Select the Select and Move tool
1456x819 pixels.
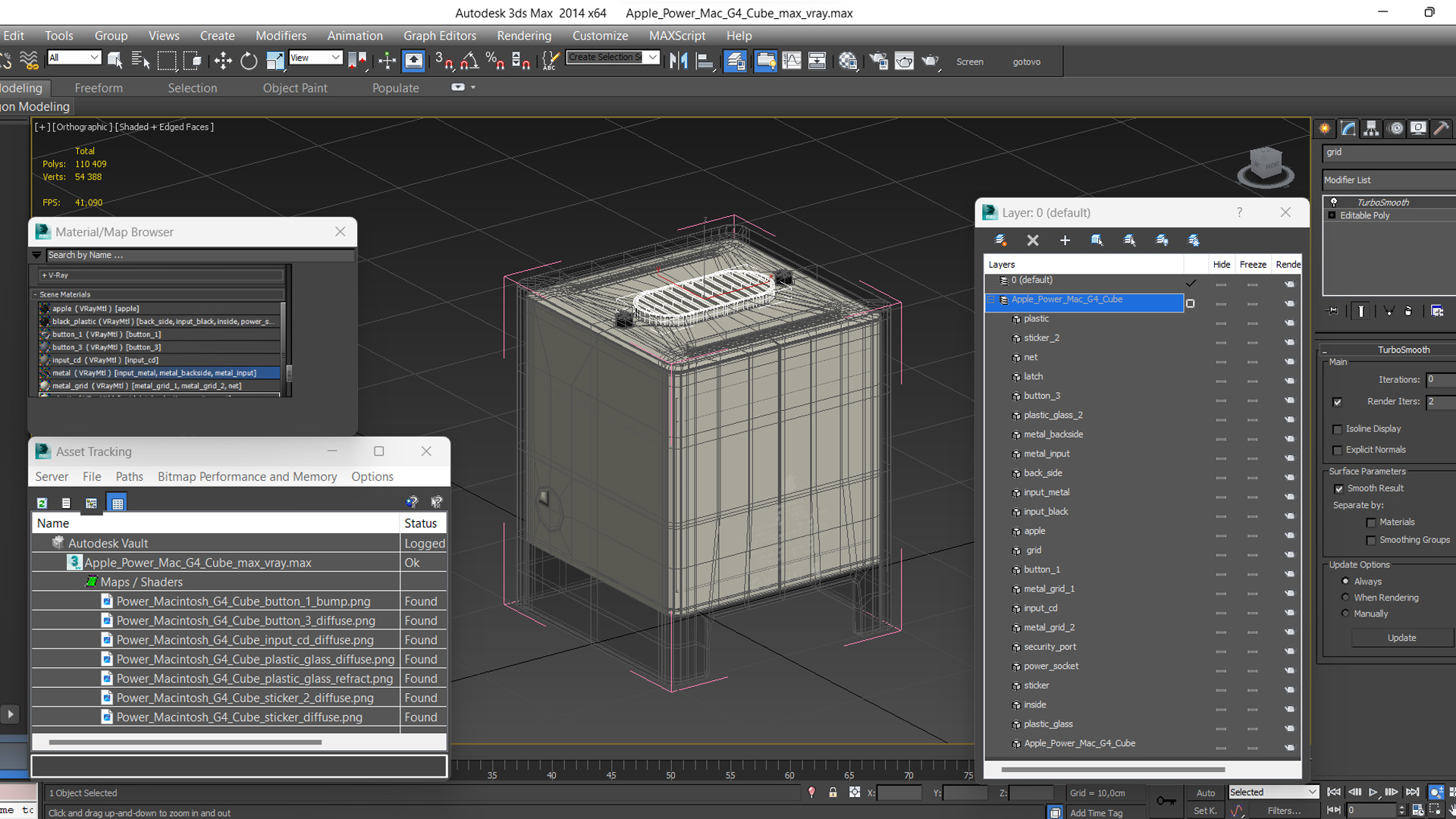pos(222,61)
